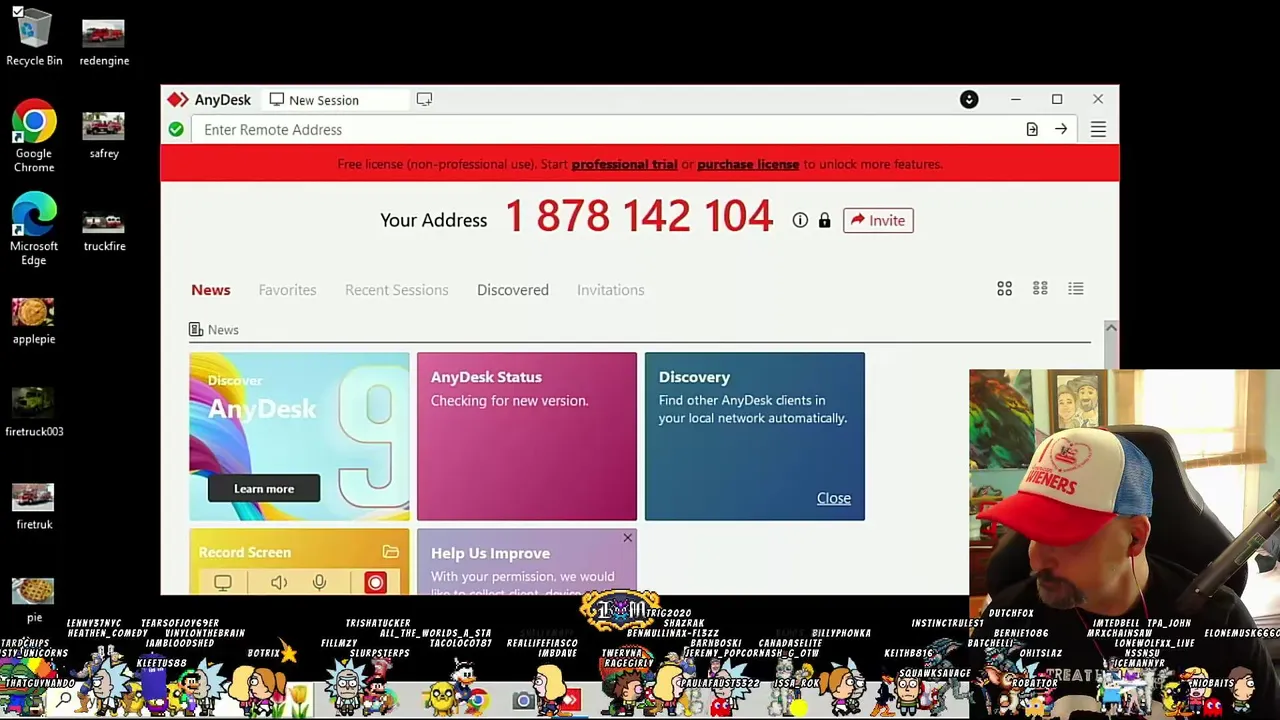This screenshot has height=720, width=1280.
Task: Toggle speaker audio in Record Screen
Action: (x=279, y=583)
